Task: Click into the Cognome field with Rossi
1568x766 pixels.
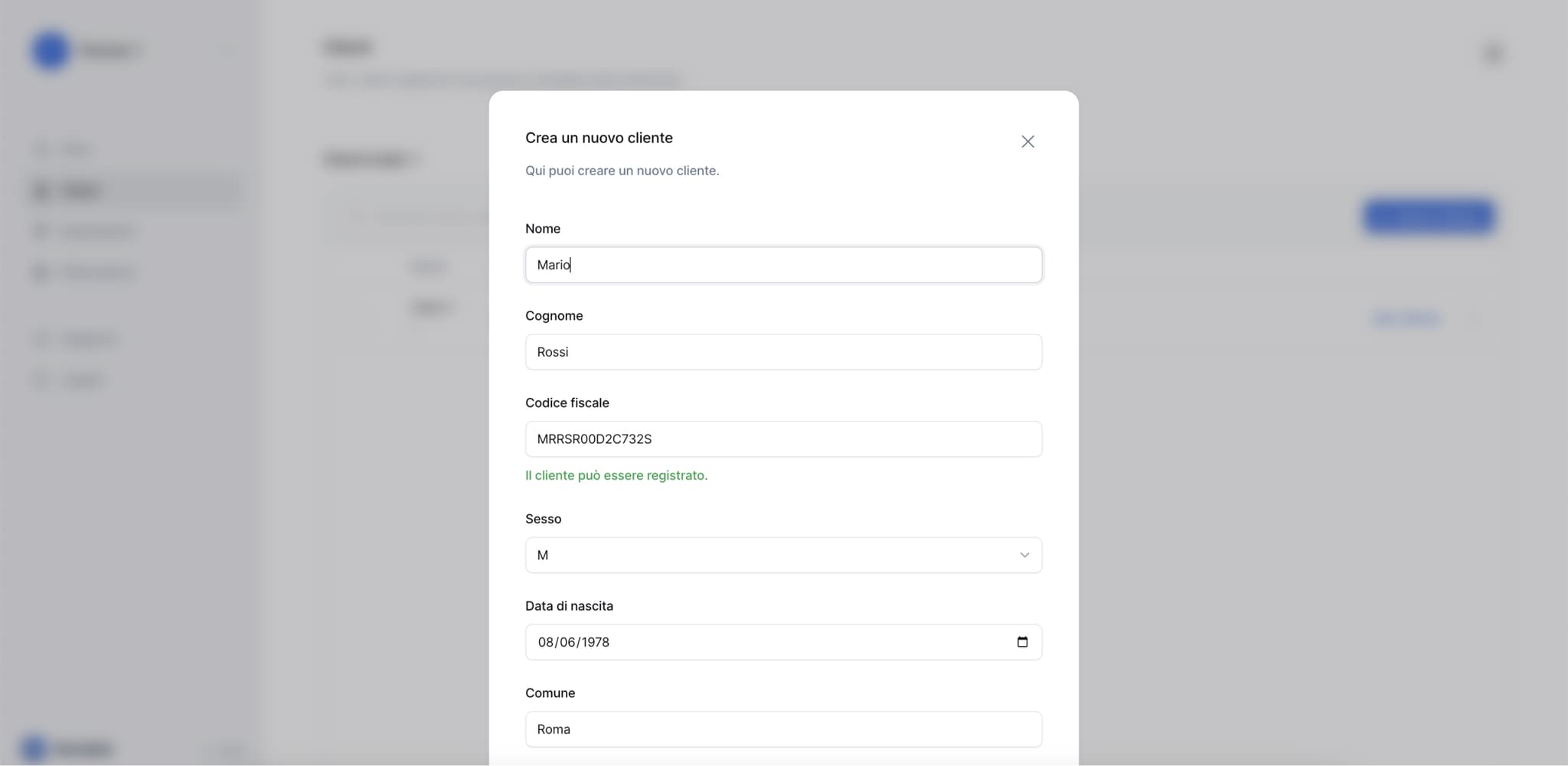Action: [x=782, y=352]
